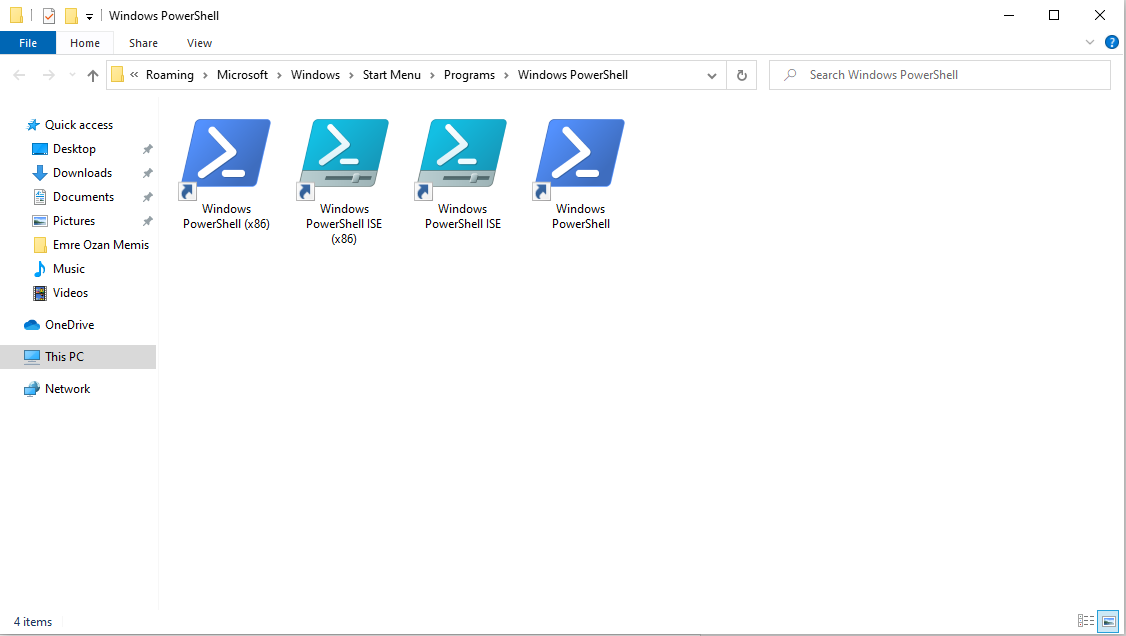The image size is (1126, 636).
Task: Click inside the Search Windows PowerShell box
Action: (940, 75)
